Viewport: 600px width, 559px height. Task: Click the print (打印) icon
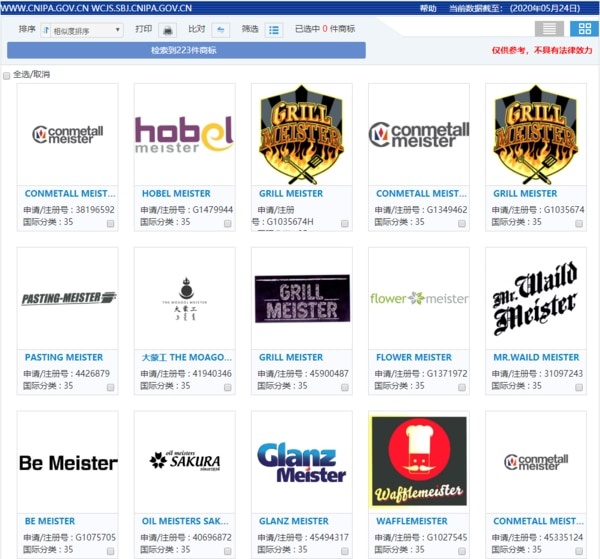click(168, 30)
